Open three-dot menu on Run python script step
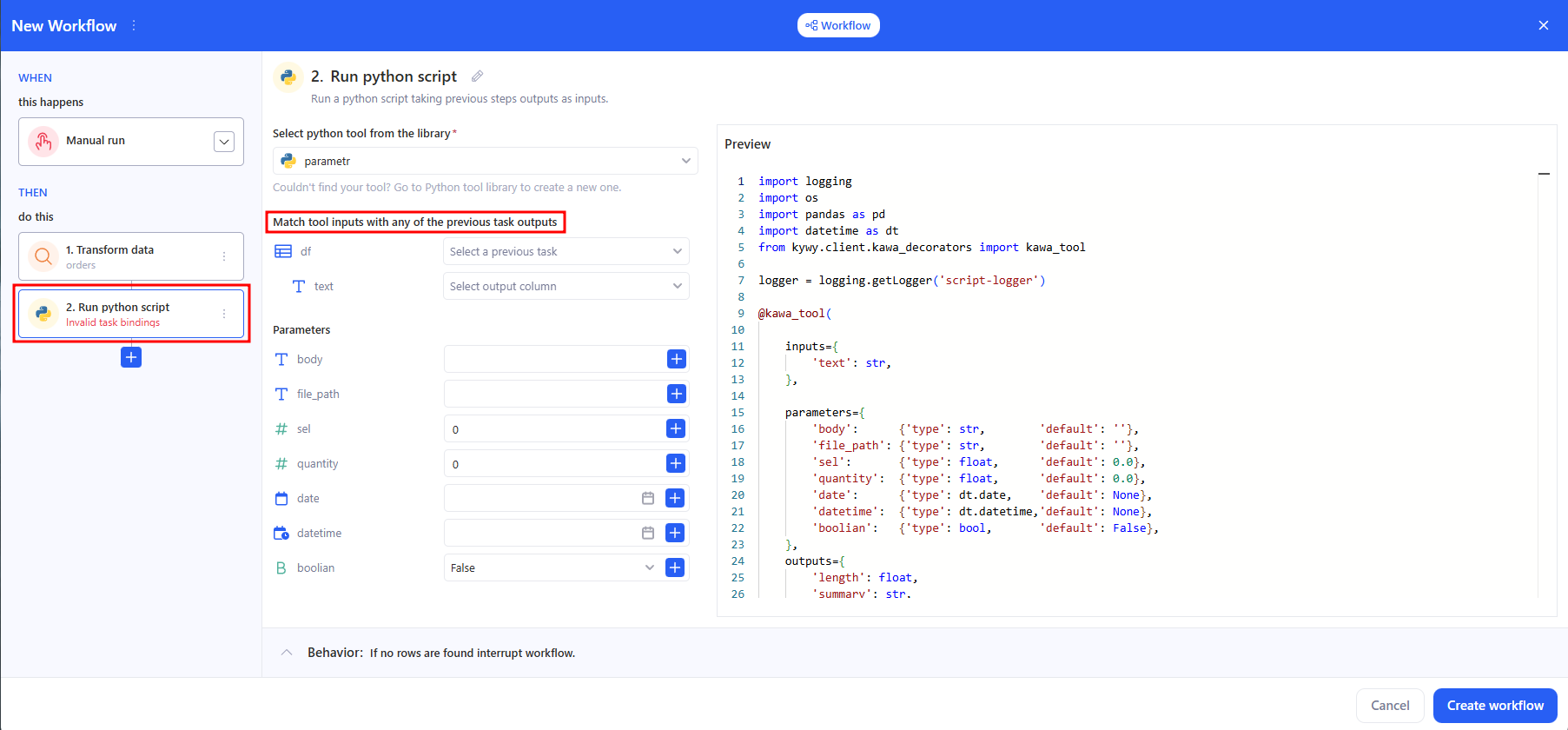The height and width of the screenshot is (730, 1568). point(224,314)
